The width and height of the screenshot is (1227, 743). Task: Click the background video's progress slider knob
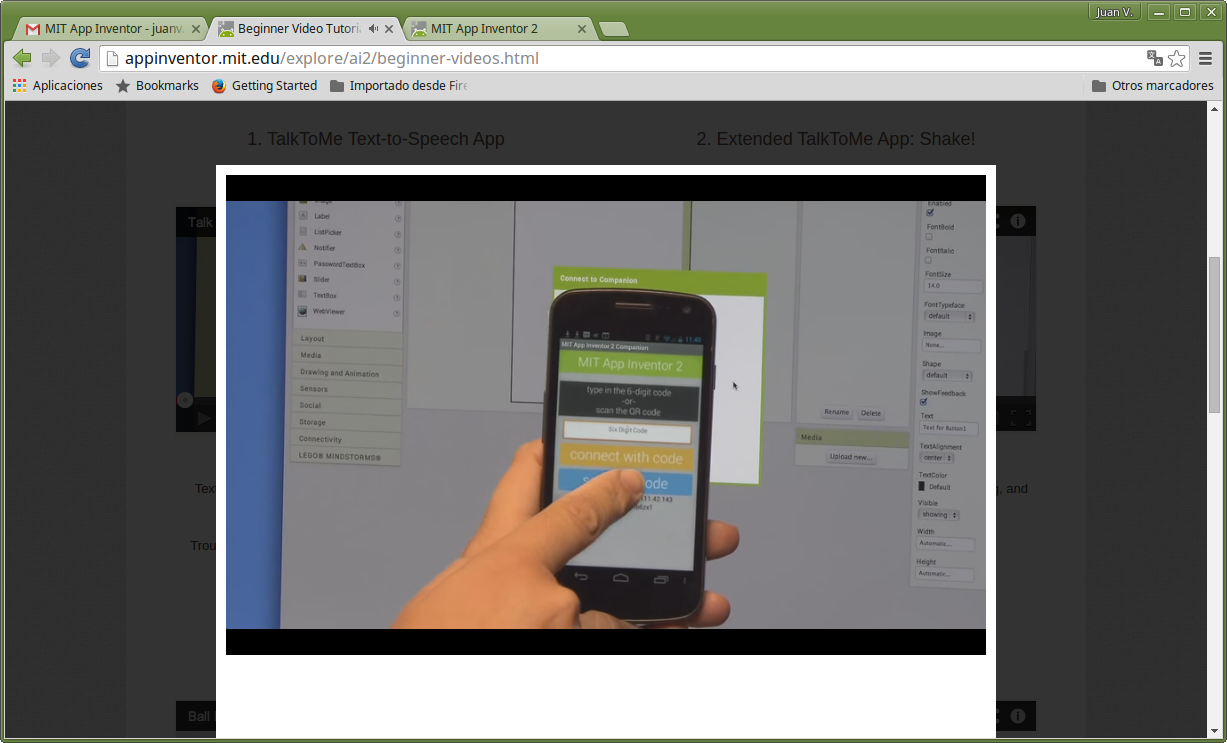(x=185, y=400)
